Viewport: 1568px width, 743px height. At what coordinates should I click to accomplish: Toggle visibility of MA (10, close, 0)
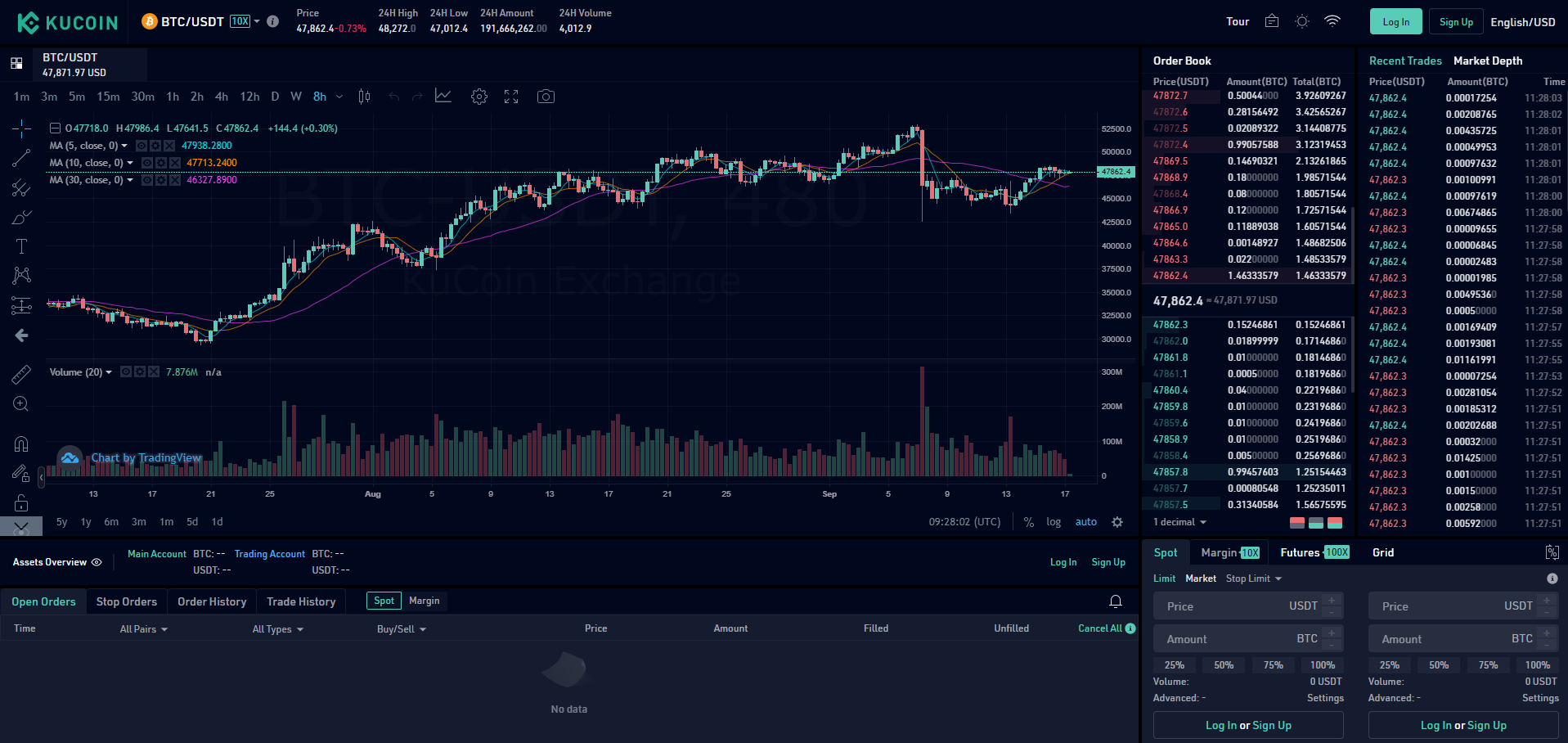pyautogui.click(x=147, y=163)
